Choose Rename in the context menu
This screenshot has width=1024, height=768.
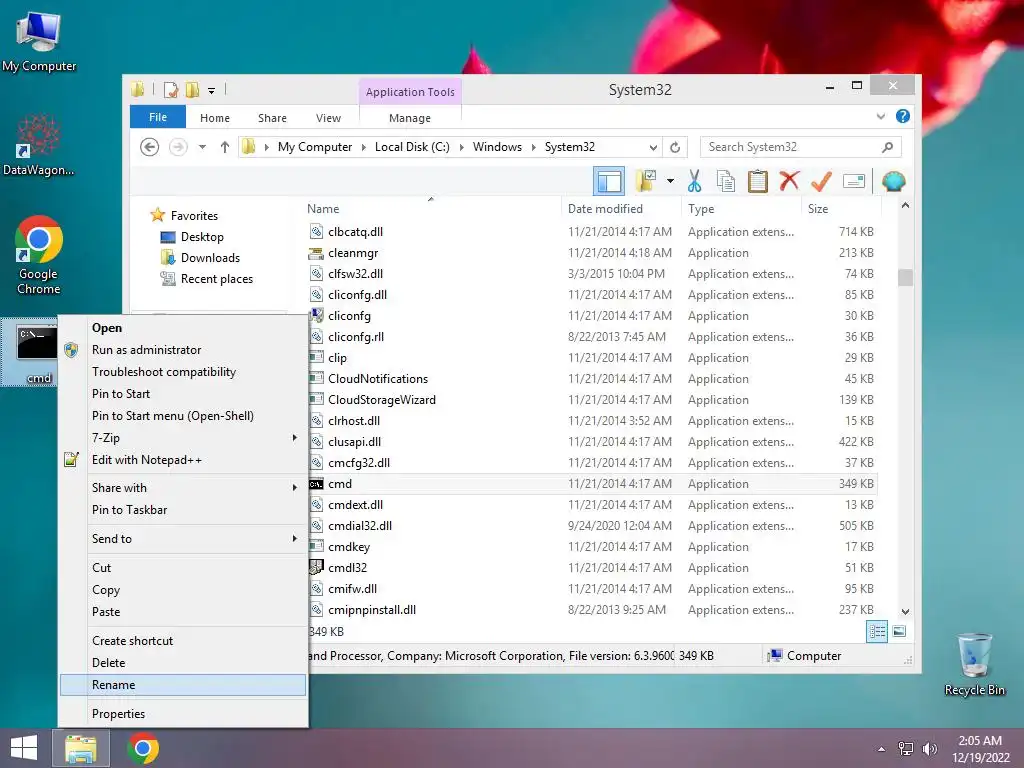(x=183, y=685)
